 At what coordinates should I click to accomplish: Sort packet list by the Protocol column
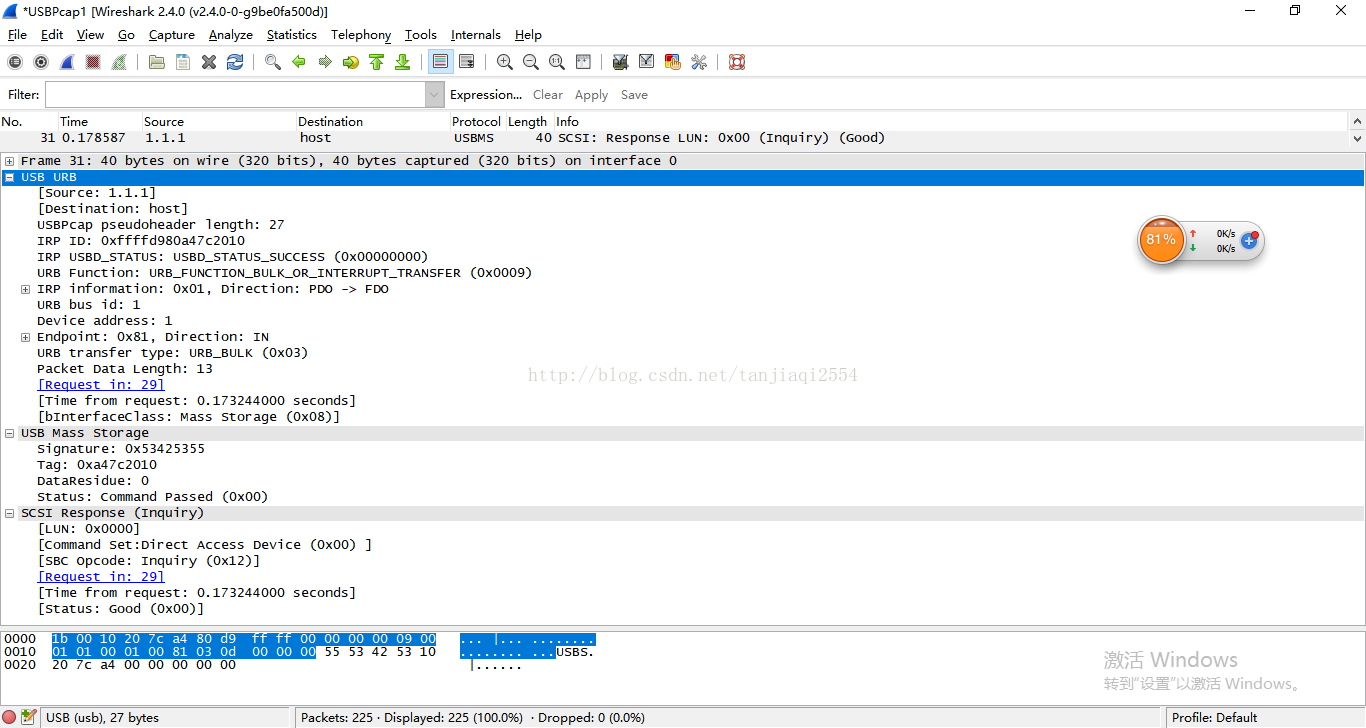coord(477,122)
